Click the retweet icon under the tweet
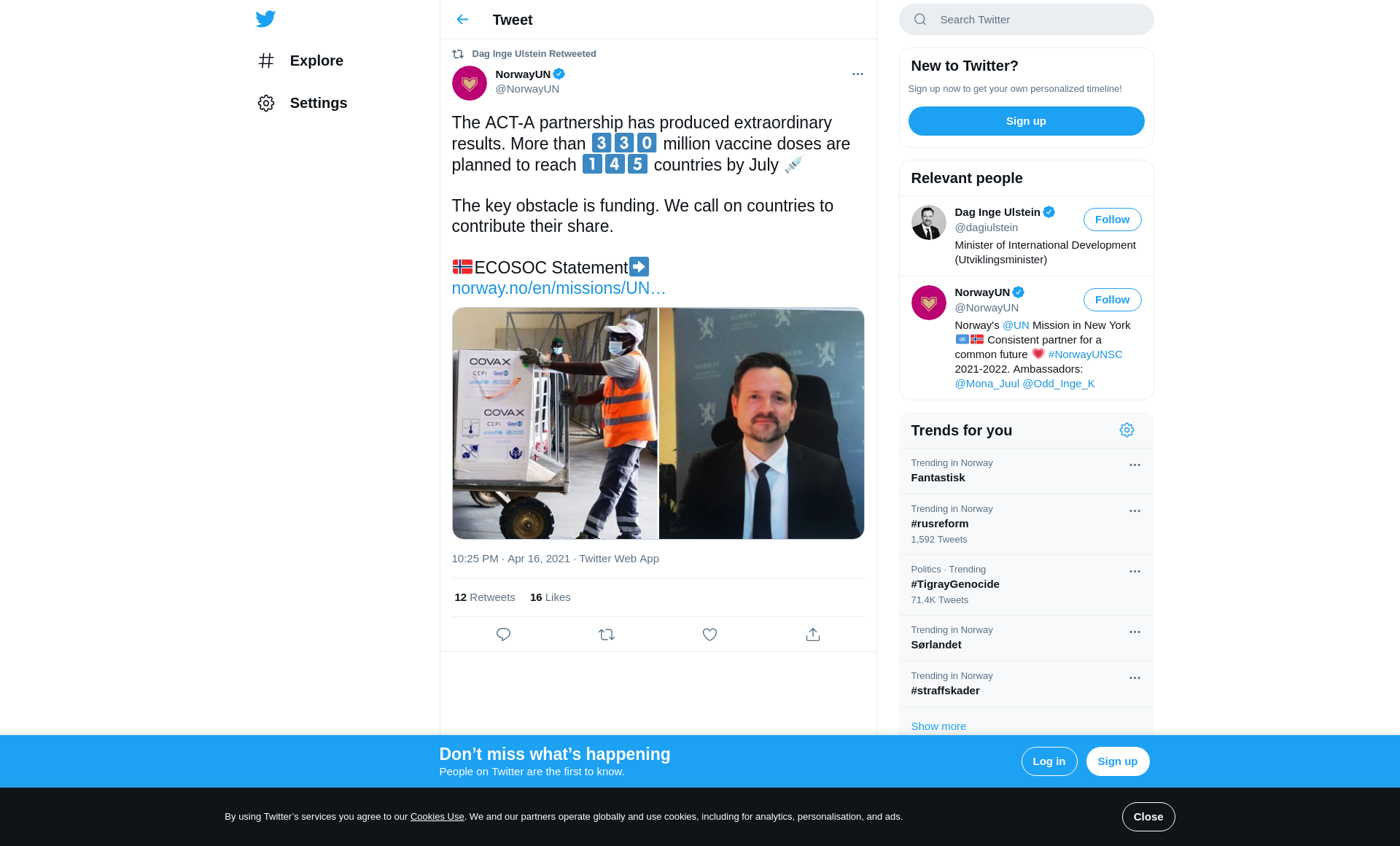 607,634
